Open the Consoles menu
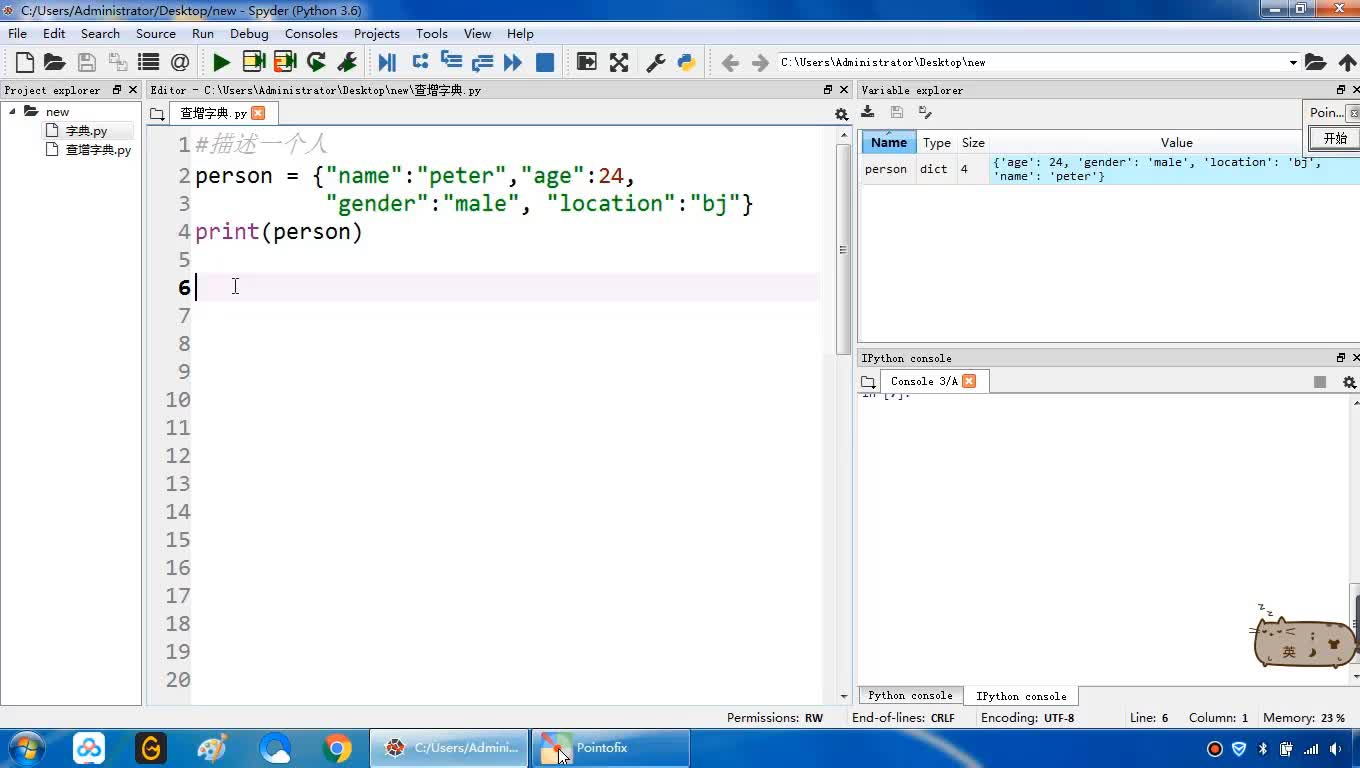The height and width of the screenshot is (768, 1360). (x=310, y=33)
